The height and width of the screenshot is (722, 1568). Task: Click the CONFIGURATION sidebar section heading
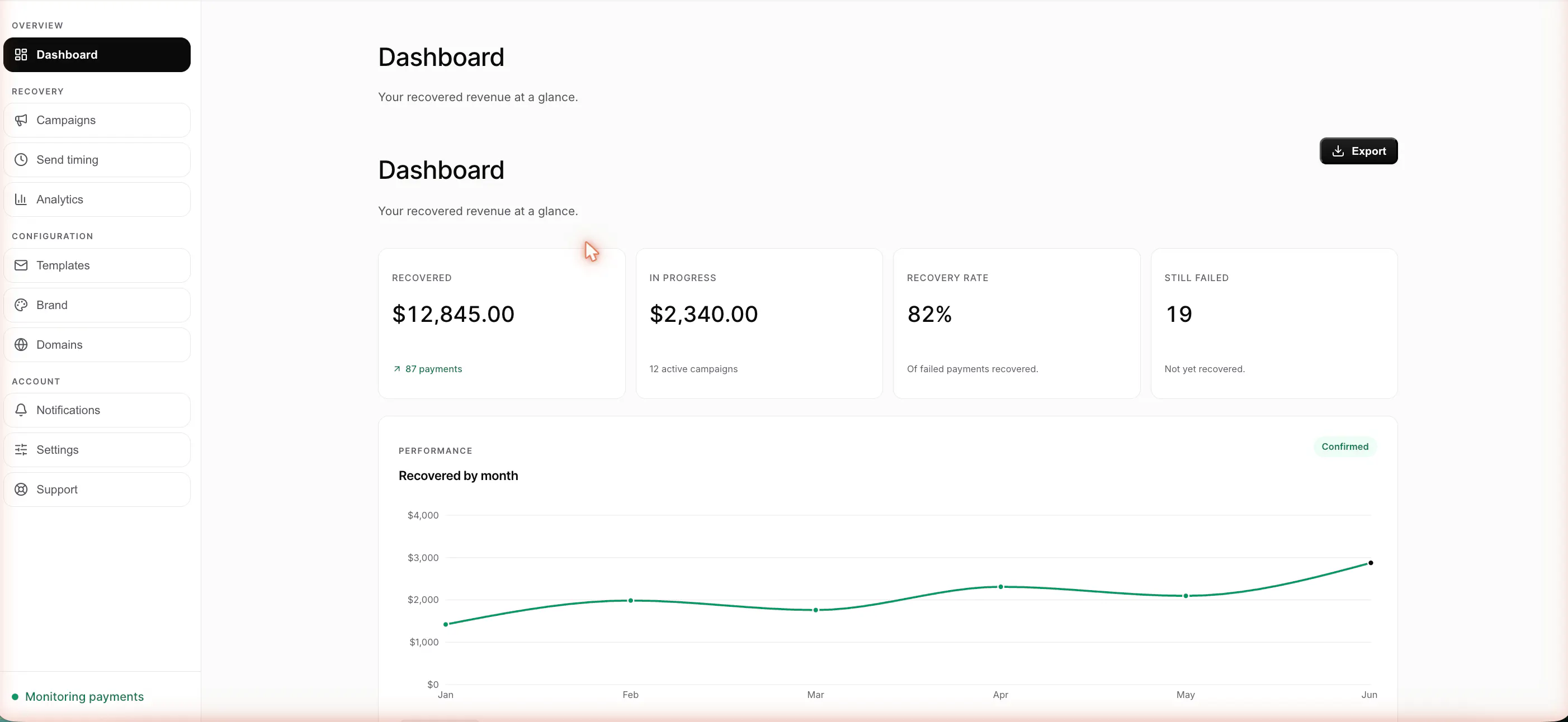(x=53, y=236)
